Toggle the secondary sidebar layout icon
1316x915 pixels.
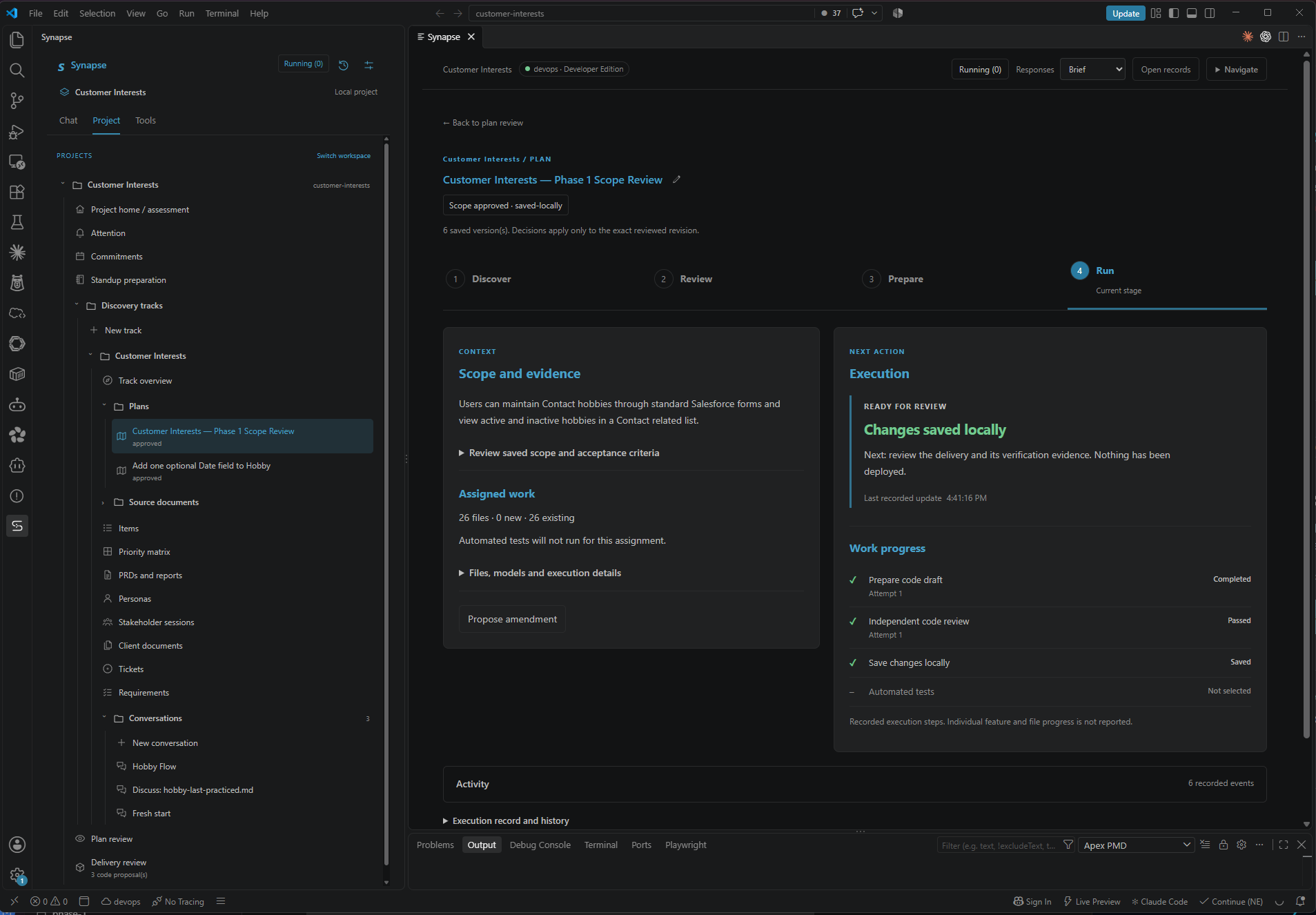tap(1210, 13)
